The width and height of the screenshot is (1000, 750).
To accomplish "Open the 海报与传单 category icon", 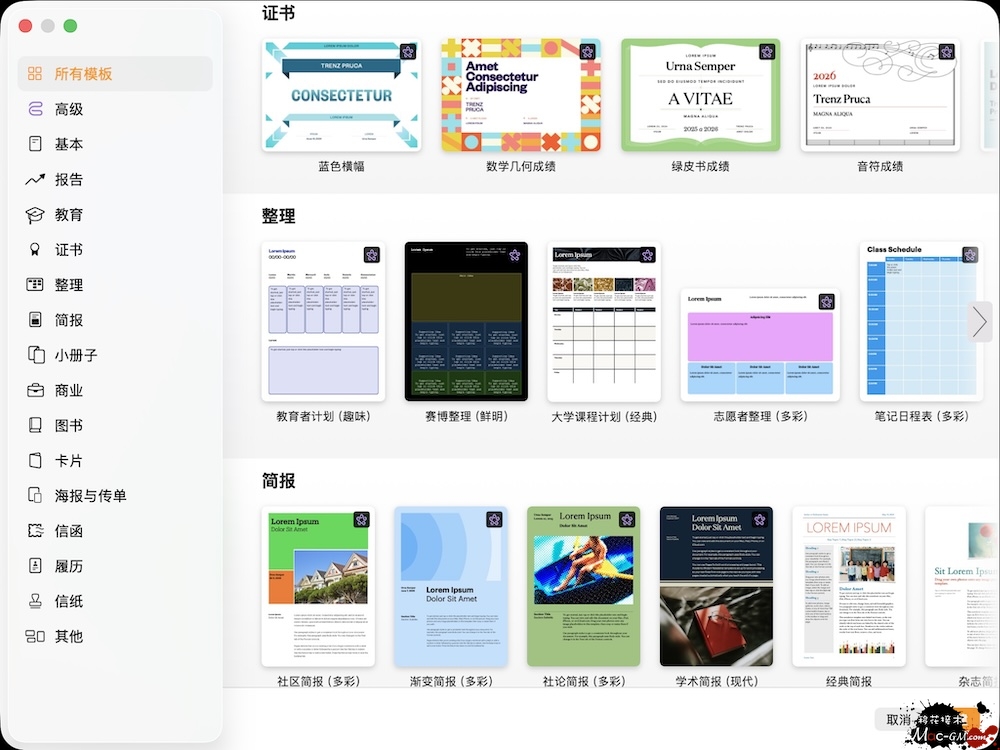I will pyautogui.click(x=35, y=496).
